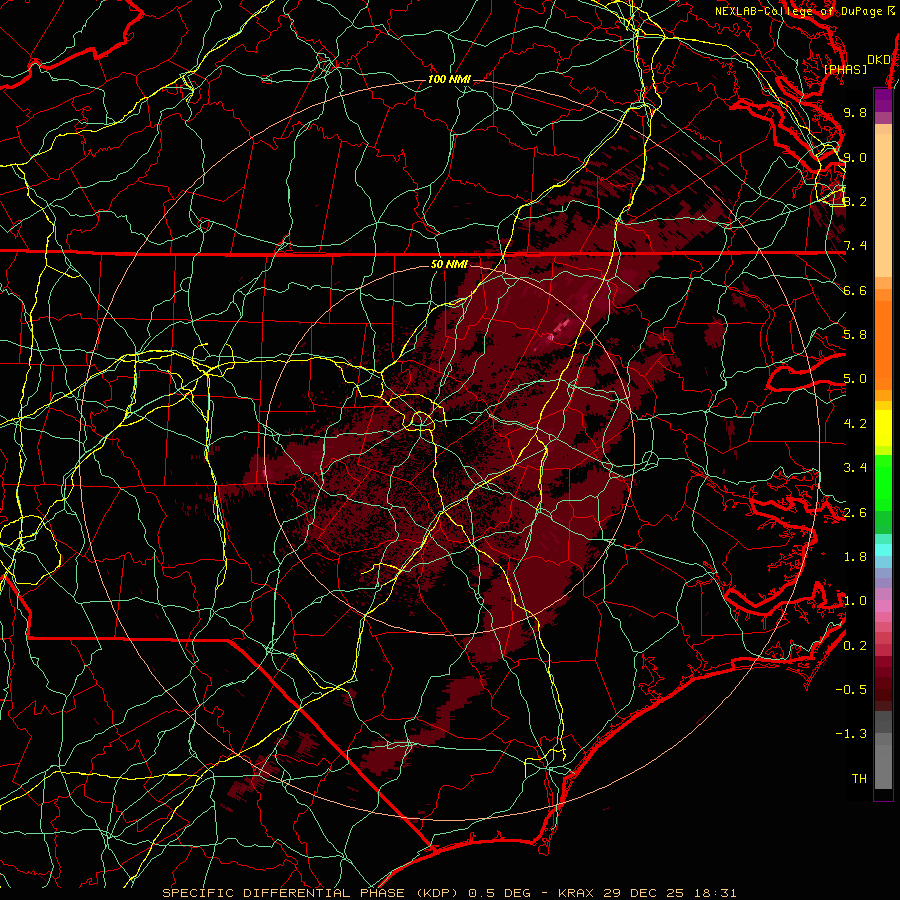Click the 8.2 scale label
The height and width of the screenshot is (900, 900).
click(855, 201)
